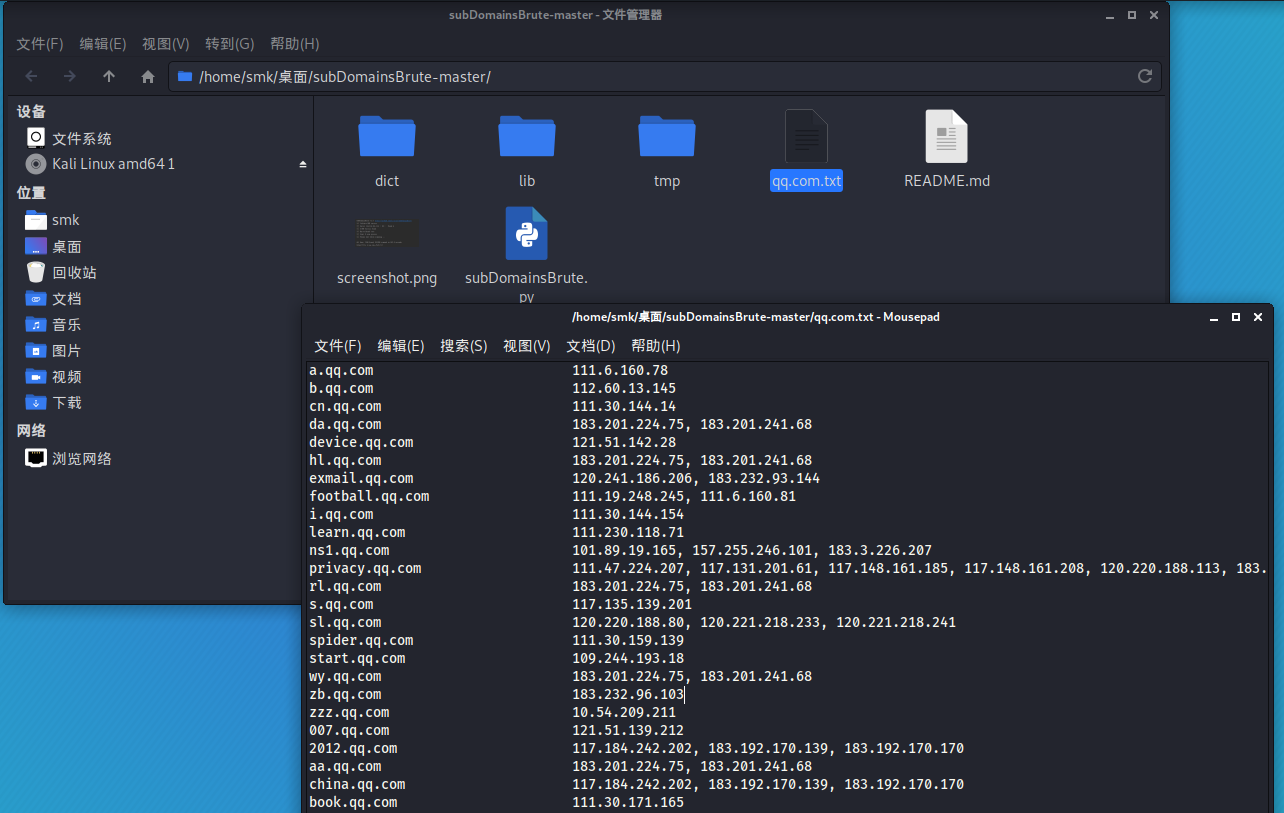This screenshot has height=813, width=1284.
Task: Go up to parent folder
Action: (109, 77)
